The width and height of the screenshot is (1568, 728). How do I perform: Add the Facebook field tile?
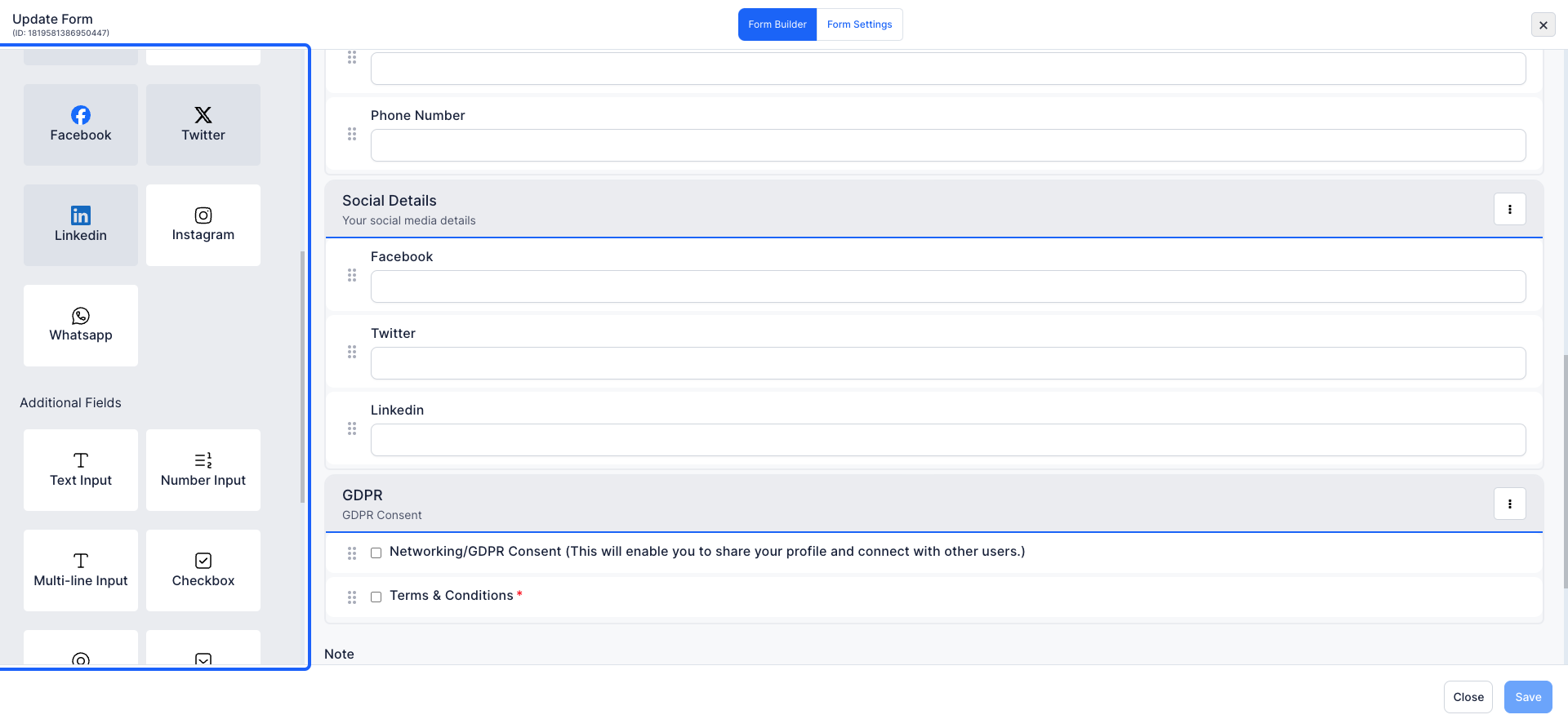click(81, 125)
